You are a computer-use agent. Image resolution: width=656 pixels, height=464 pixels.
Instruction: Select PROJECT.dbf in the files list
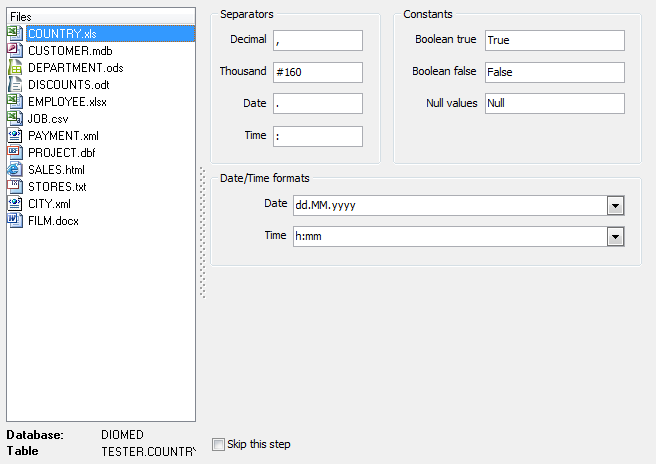coord(60,152)
